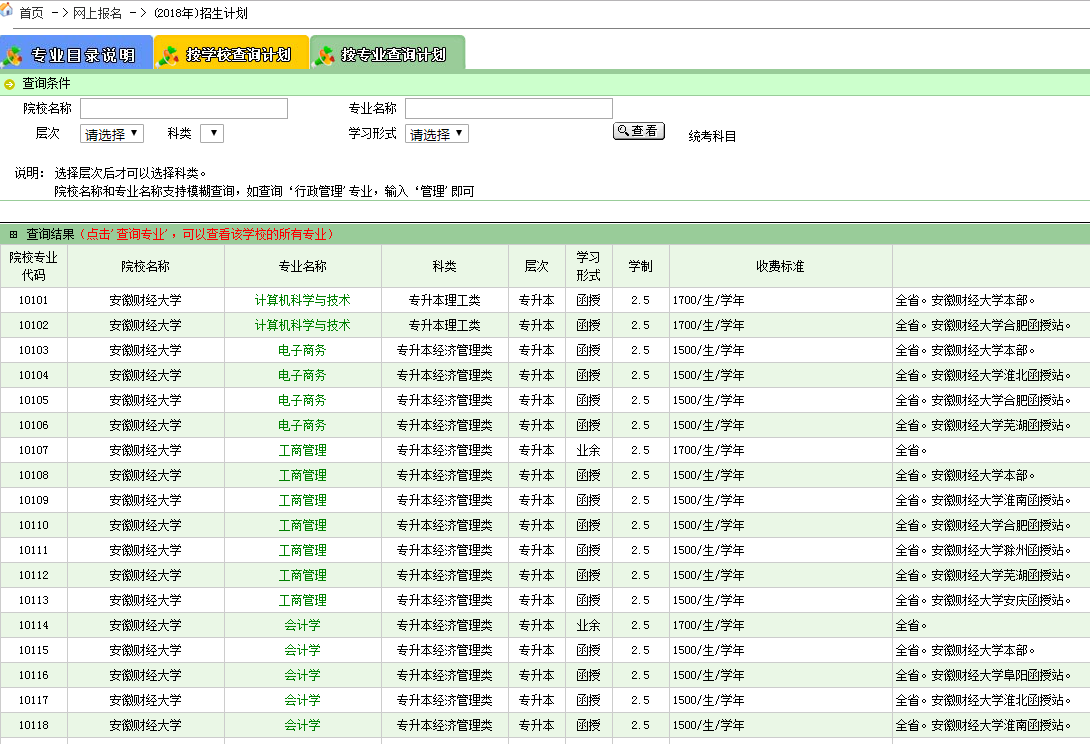Switch to 专业目录说明 tab

(76, 54)
